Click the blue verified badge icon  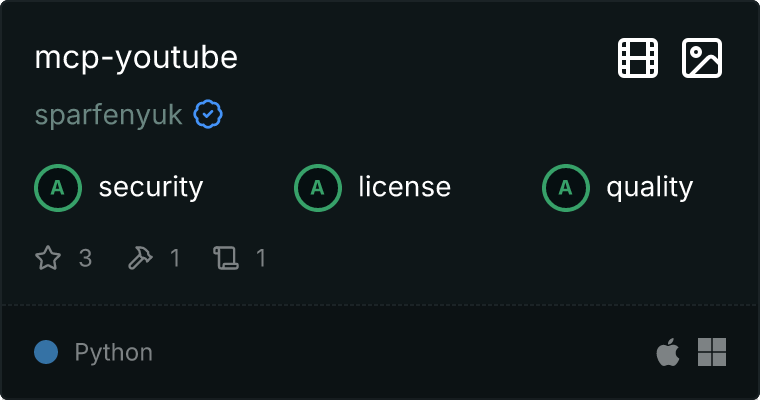[208, 115]
